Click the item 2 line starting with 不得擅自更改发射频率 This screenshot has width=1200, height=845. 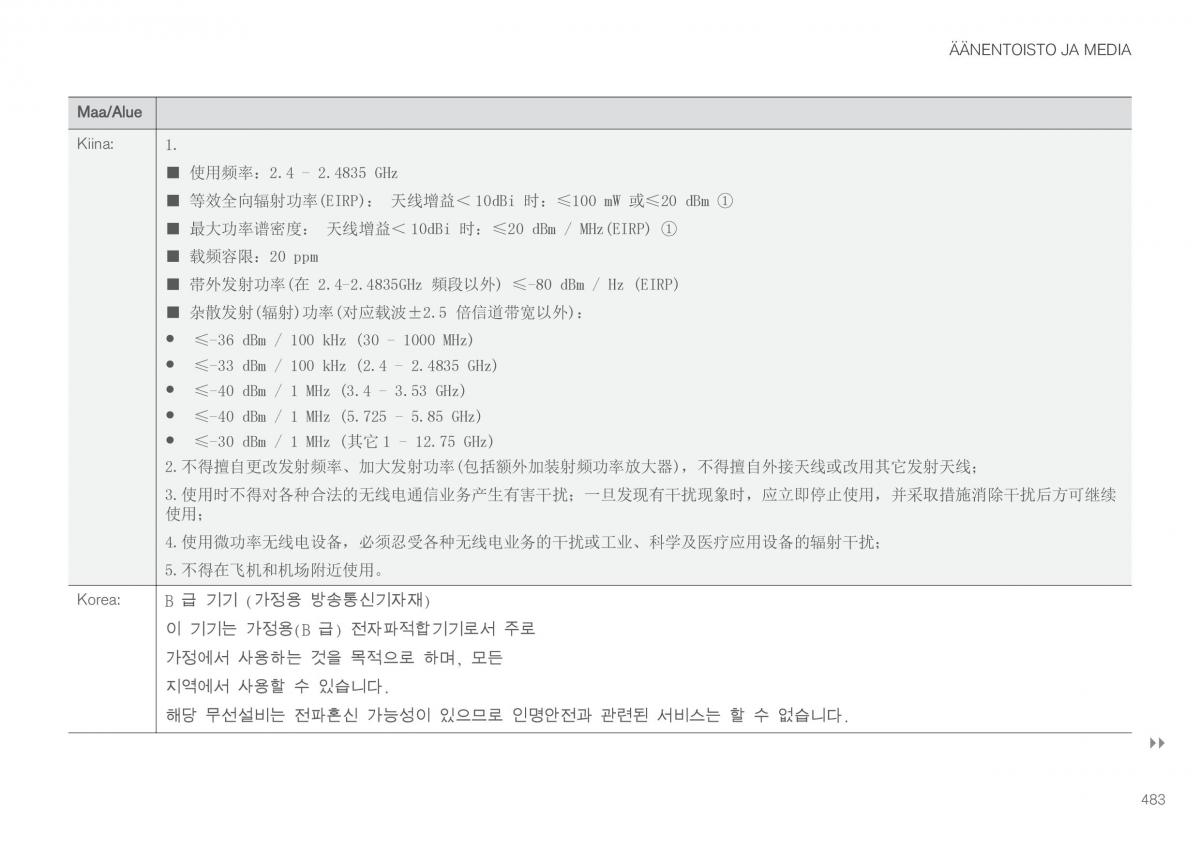coord(572,467)
